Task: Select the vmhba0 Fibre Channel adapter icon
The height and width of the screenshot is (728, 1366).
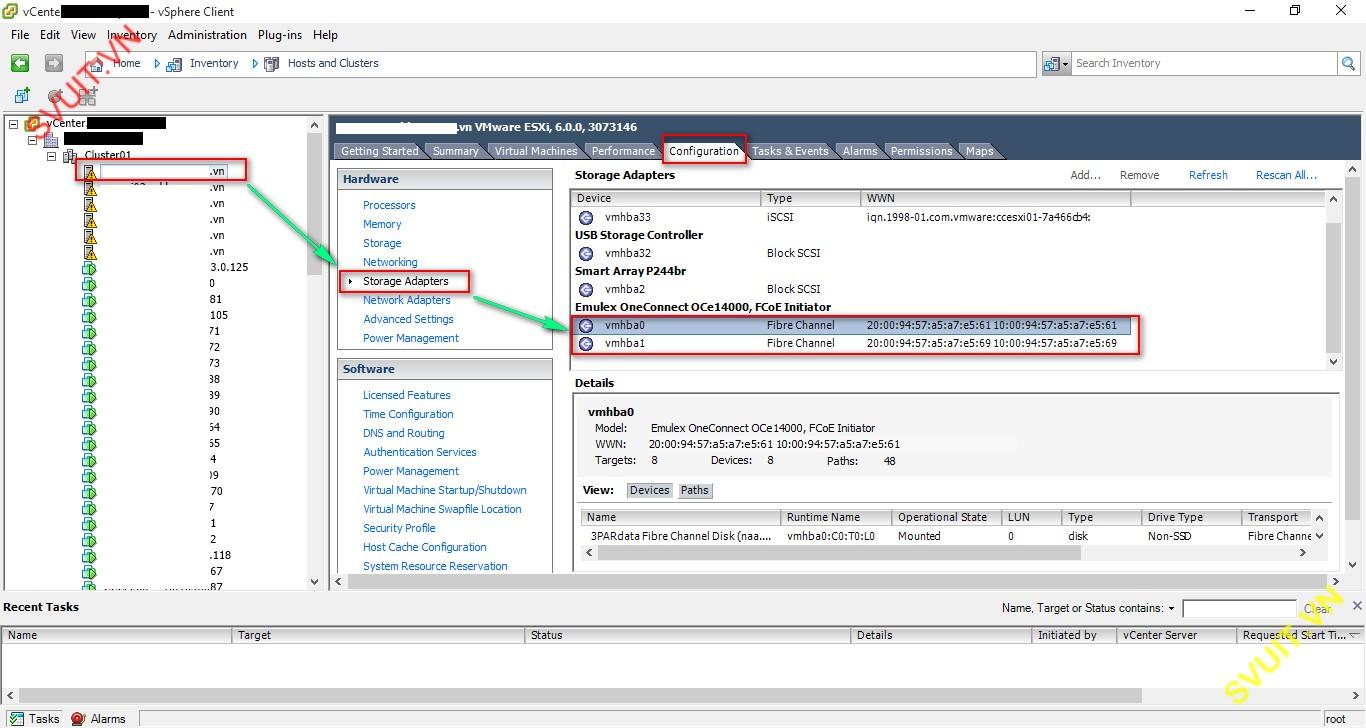Action: pos(586,325)
